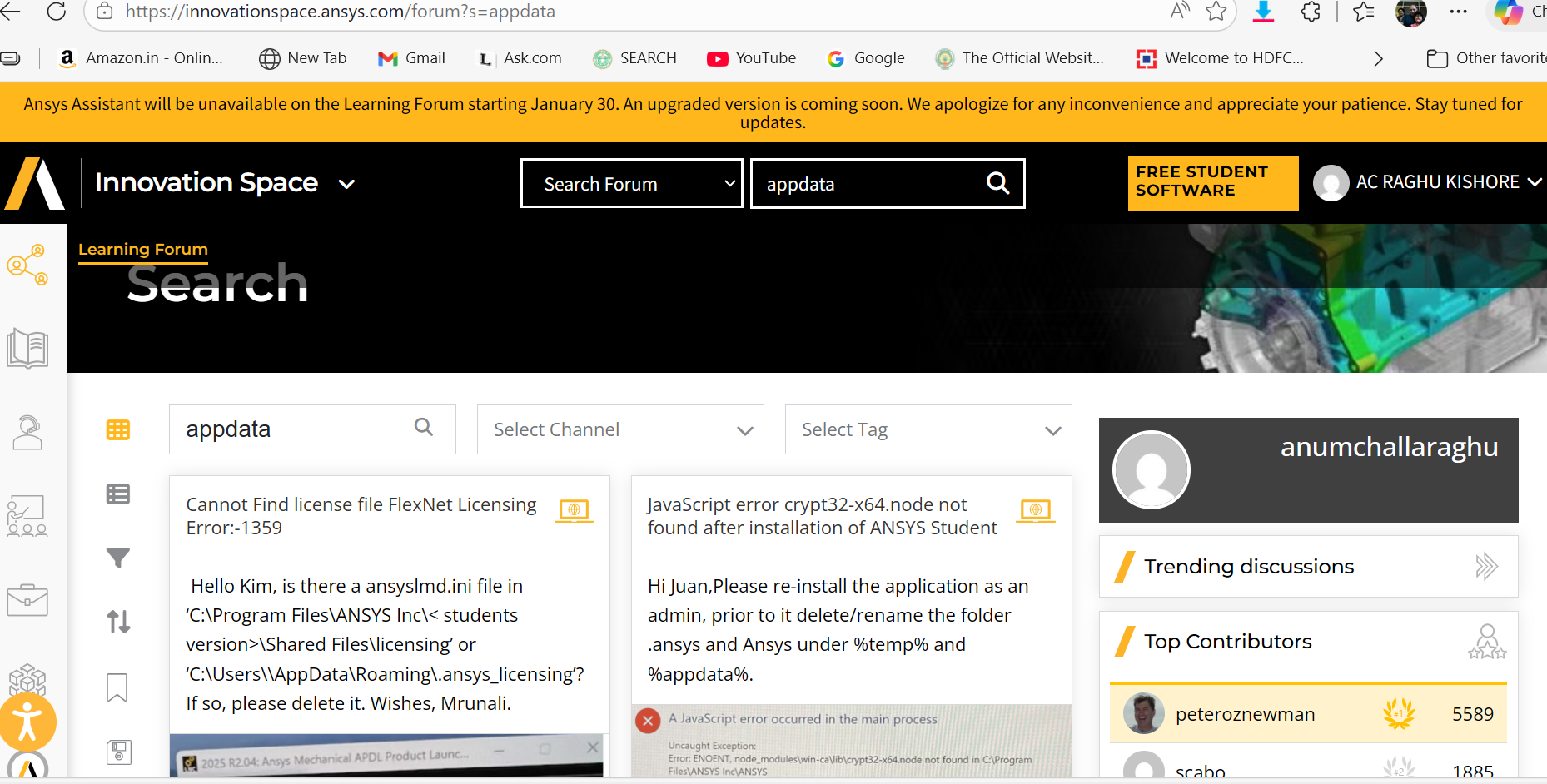
Task: Open browser downloads icon
Action: pyautogui.click(x=1263, y=11)
